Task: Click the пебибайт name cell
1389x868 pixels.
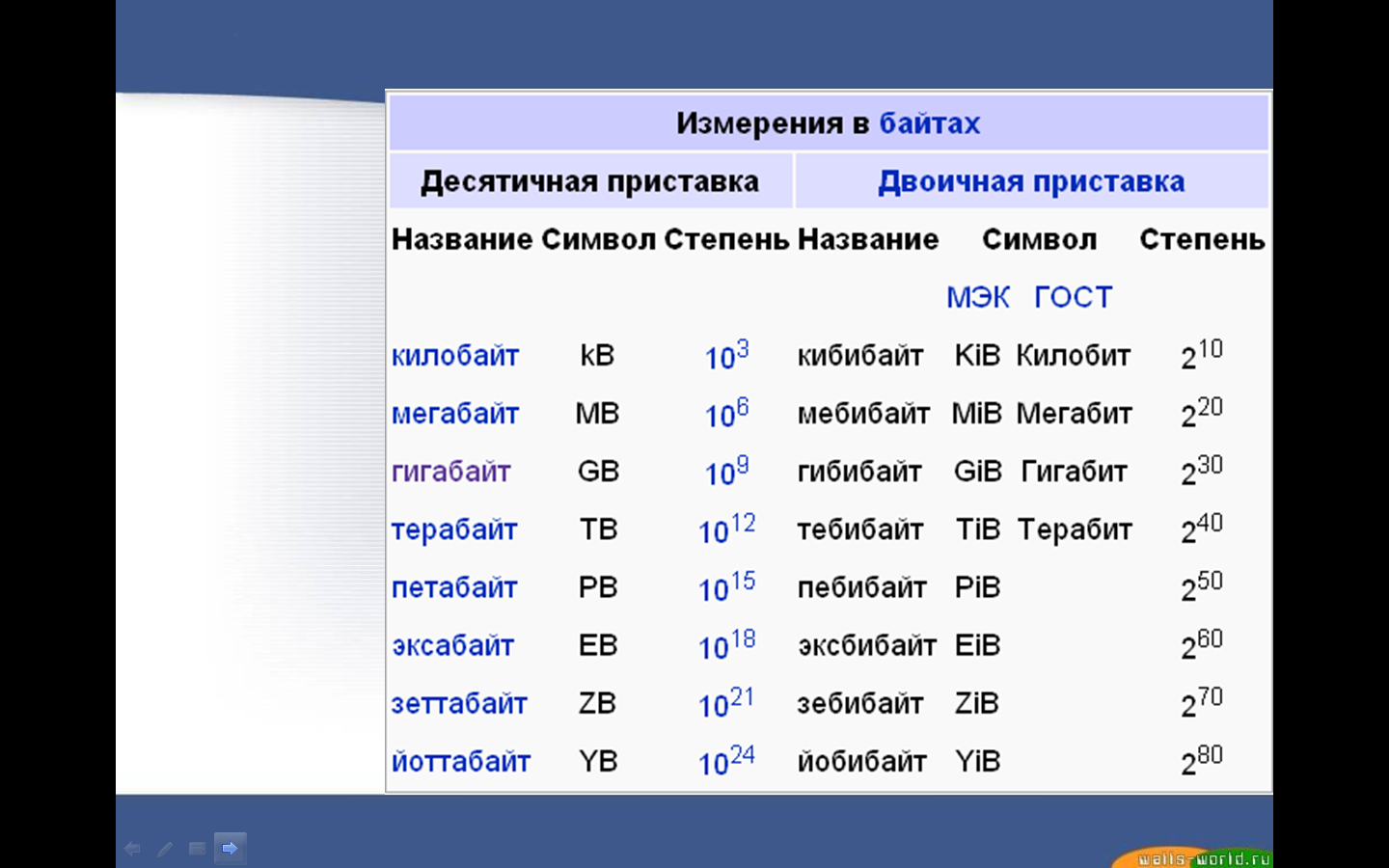Action: click(x=861, y=587)
